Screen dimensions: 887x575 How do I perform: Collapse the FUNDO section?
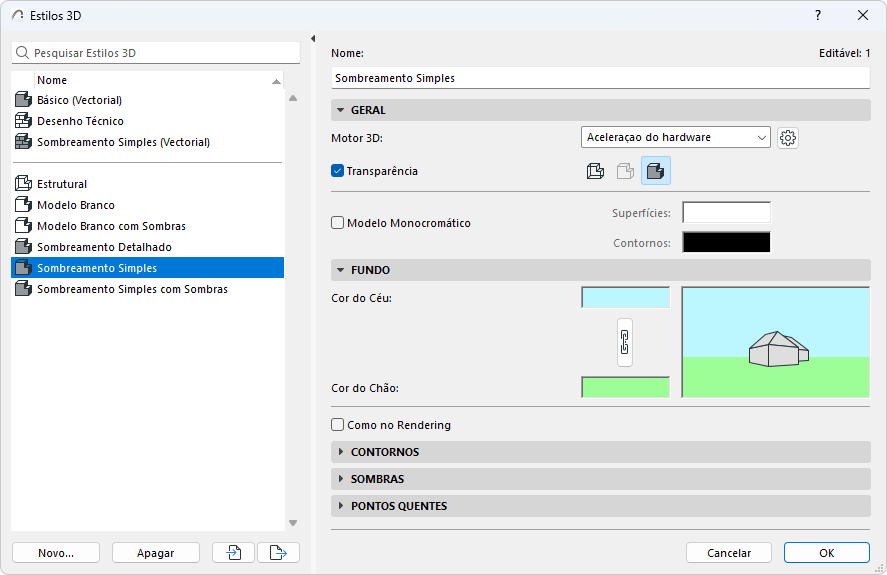[x=600, y=270]
